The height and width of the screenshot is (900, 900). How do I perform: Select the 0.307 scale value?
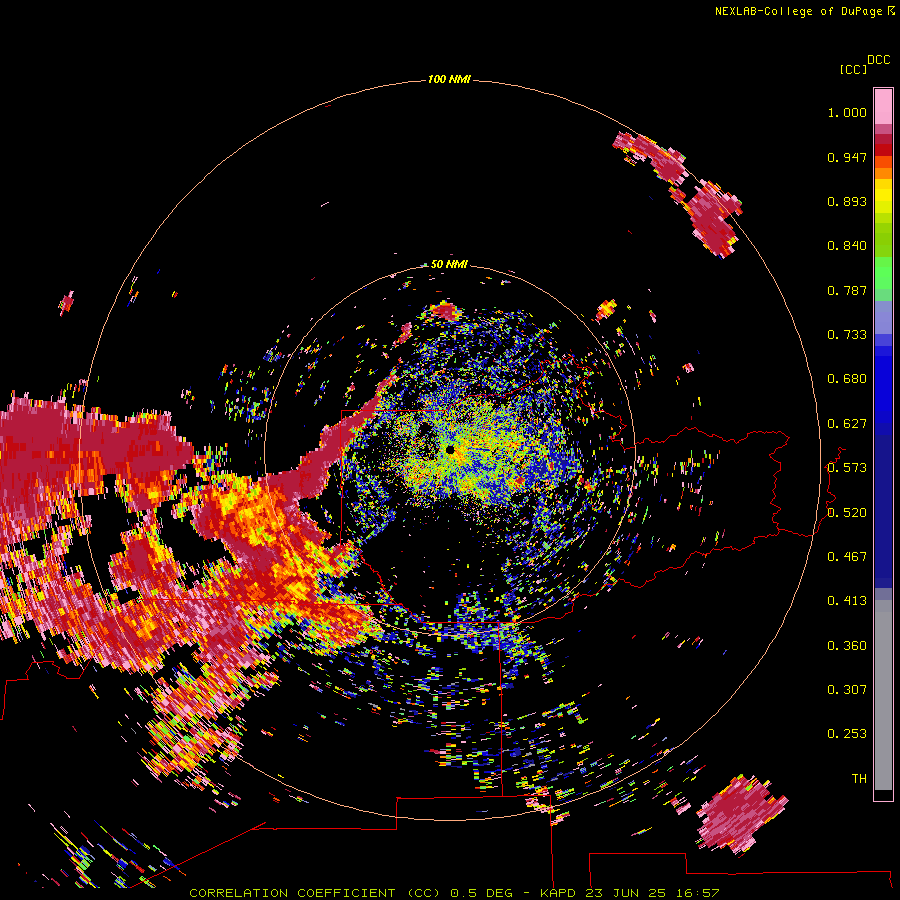(x=847, y=690)
